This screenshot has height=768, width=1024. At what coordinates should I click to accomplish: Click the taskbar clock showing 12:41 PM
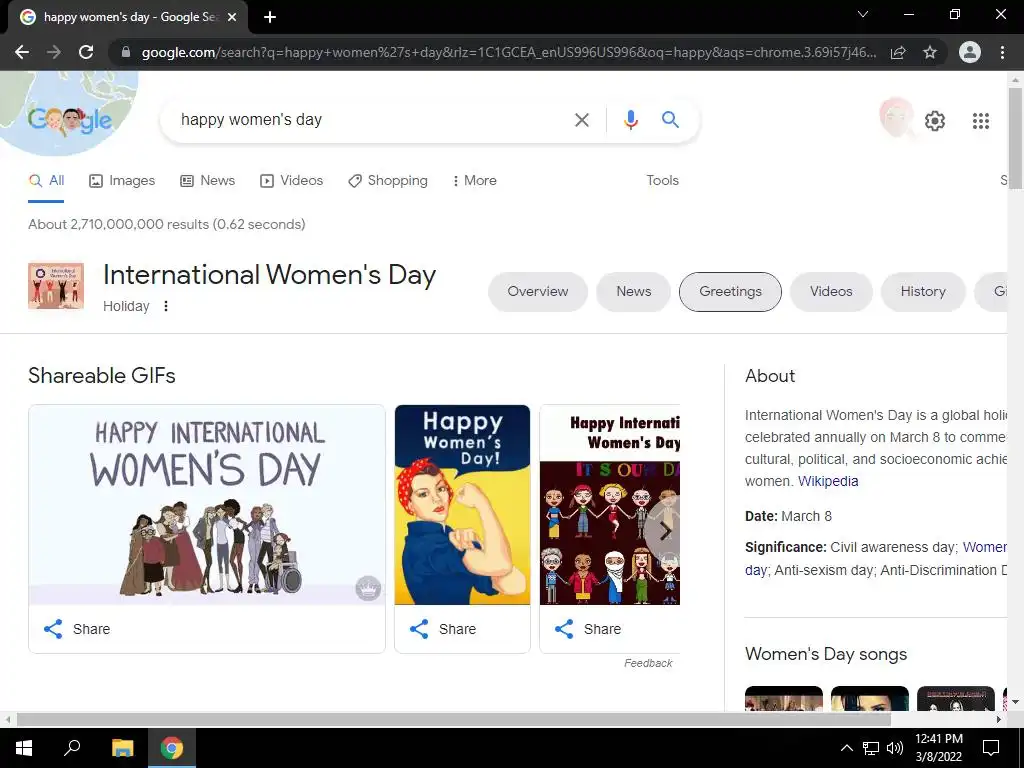[938, 748]
